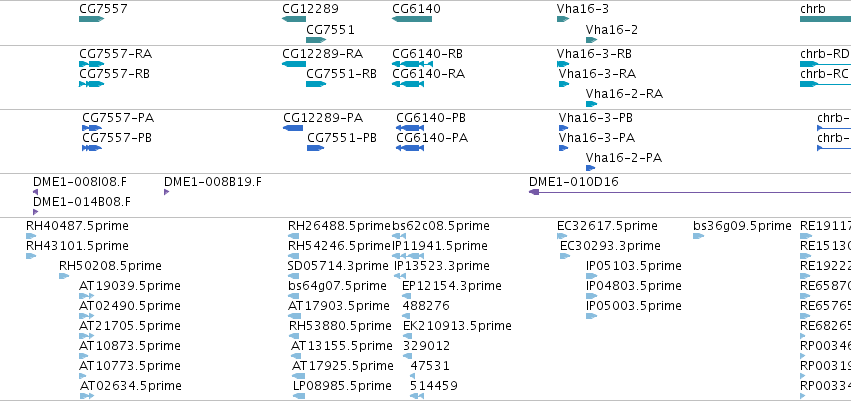
Task: Click the CG7557-PA protein glyph
Action: pyautogui.click(x=92, y=128)
